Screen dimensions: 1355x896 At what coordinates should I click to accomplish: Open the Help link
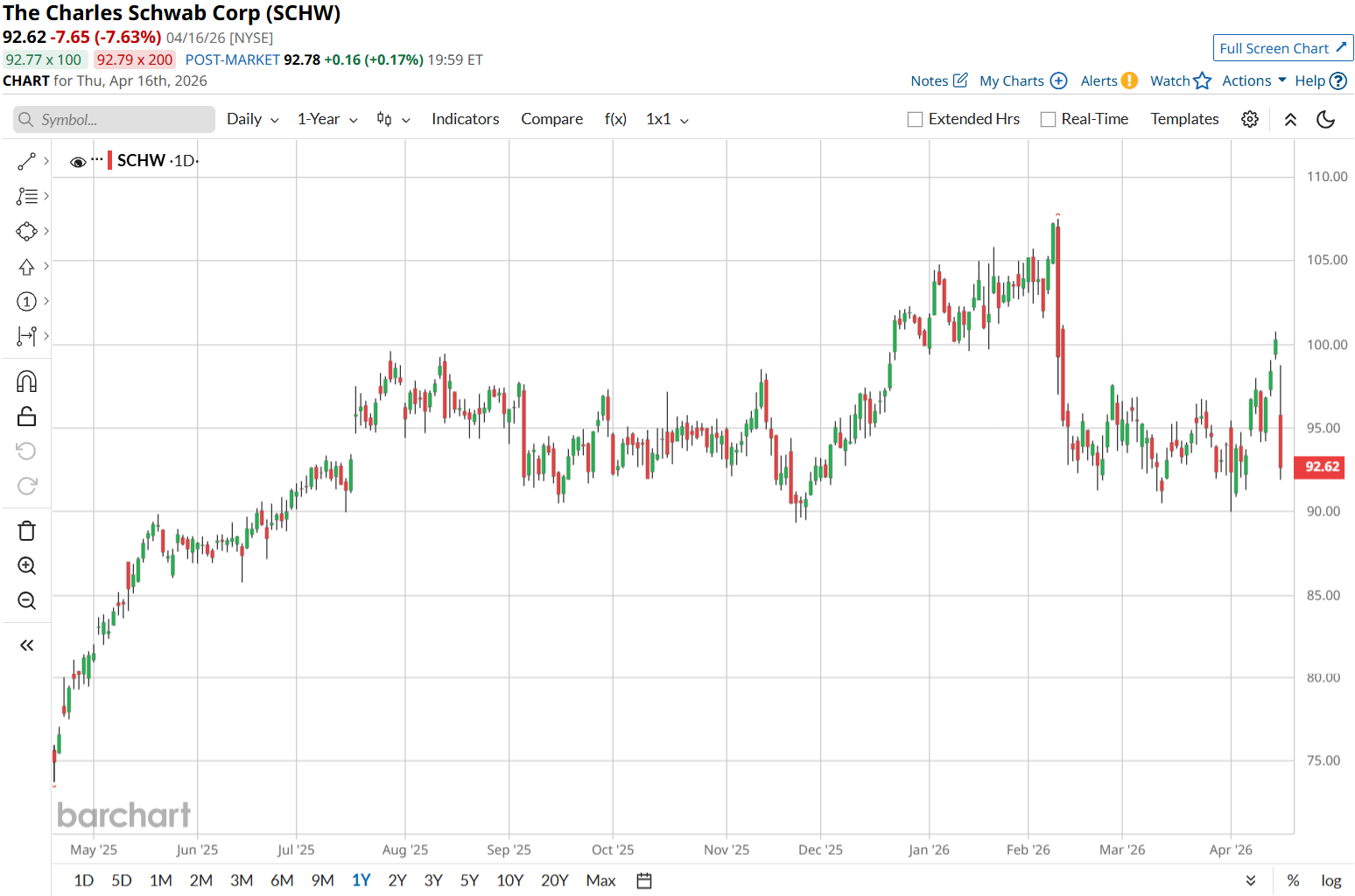tap(1321, 80)
